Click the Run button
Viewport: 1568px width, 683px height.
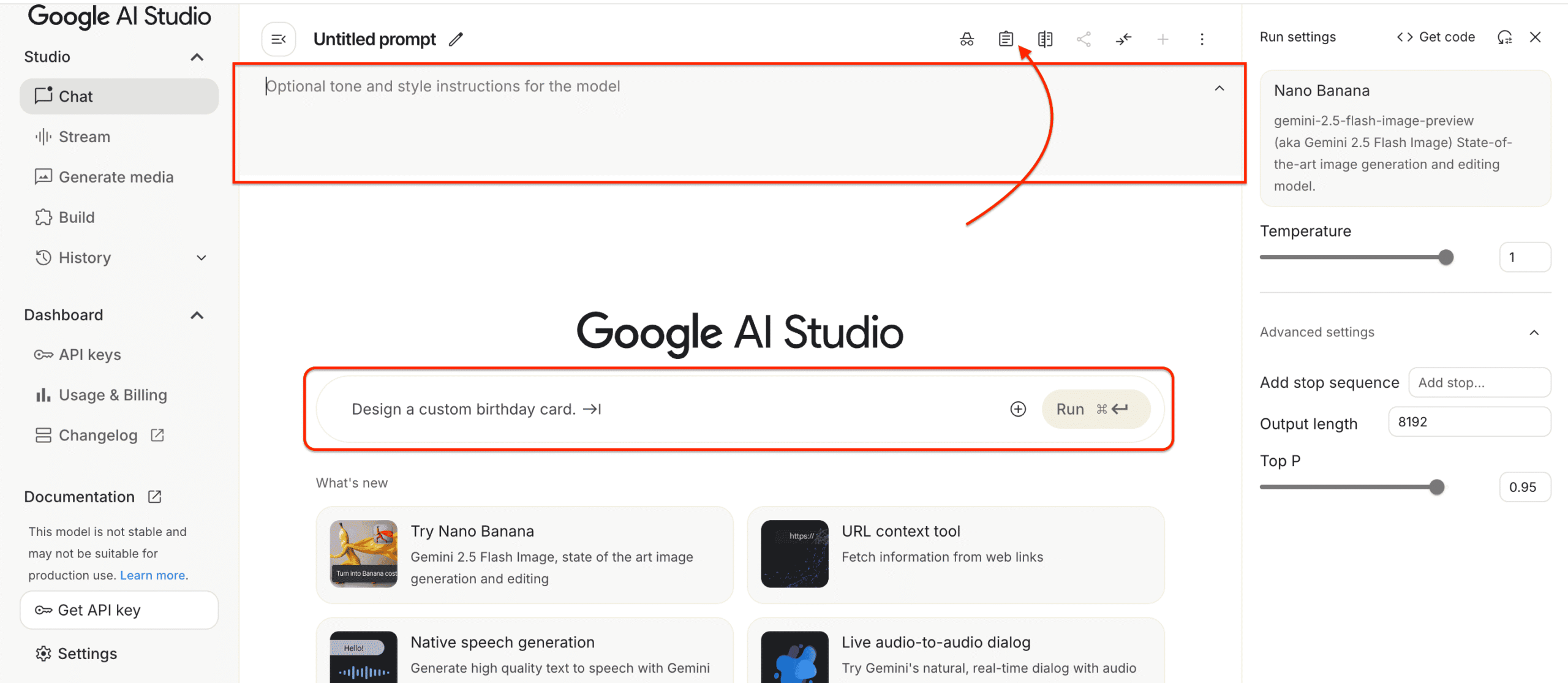(x=1095, y=409)
